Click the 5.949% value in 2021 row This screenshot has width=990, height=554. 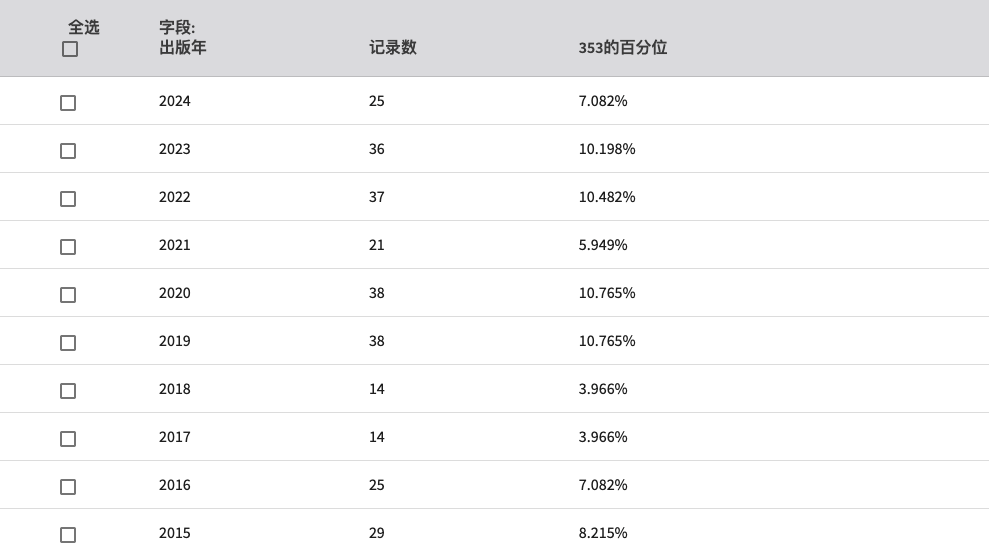603,245
